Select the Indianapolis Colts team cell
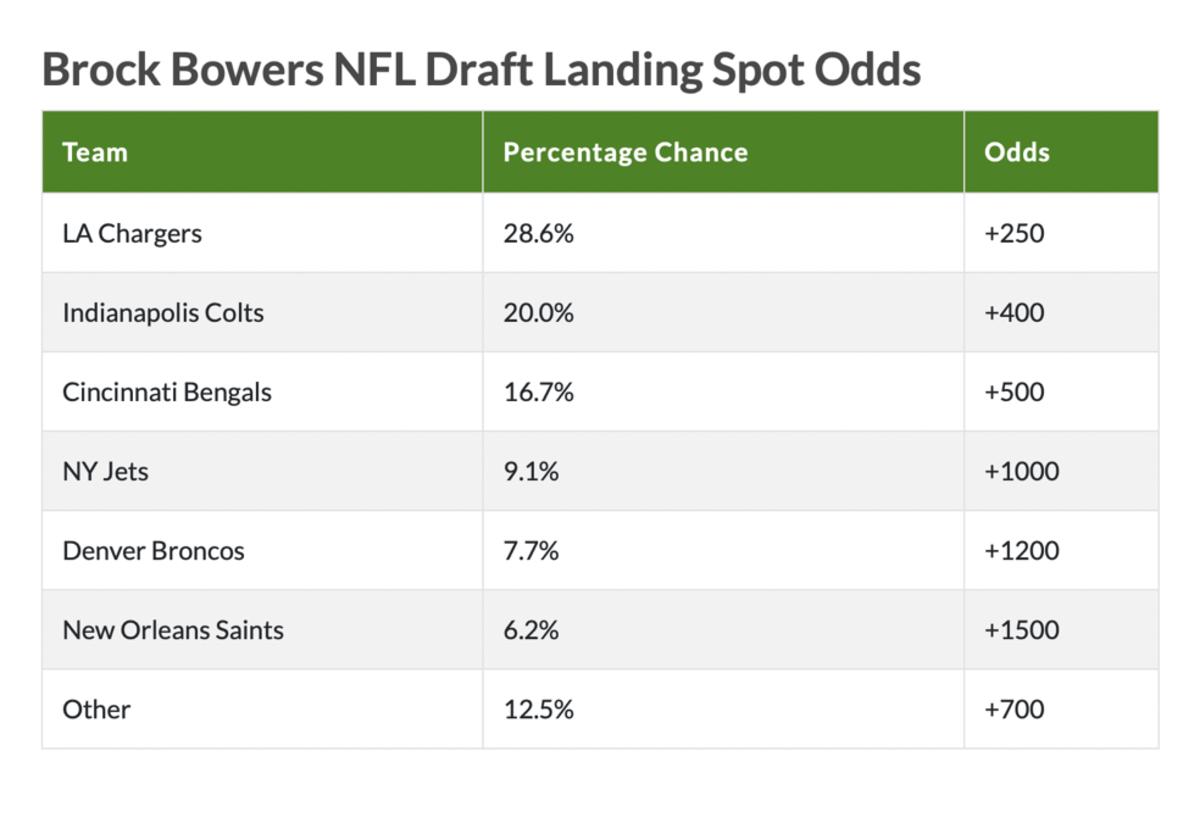This screenshot has width=1200, height=834. (x=262, y=312)
